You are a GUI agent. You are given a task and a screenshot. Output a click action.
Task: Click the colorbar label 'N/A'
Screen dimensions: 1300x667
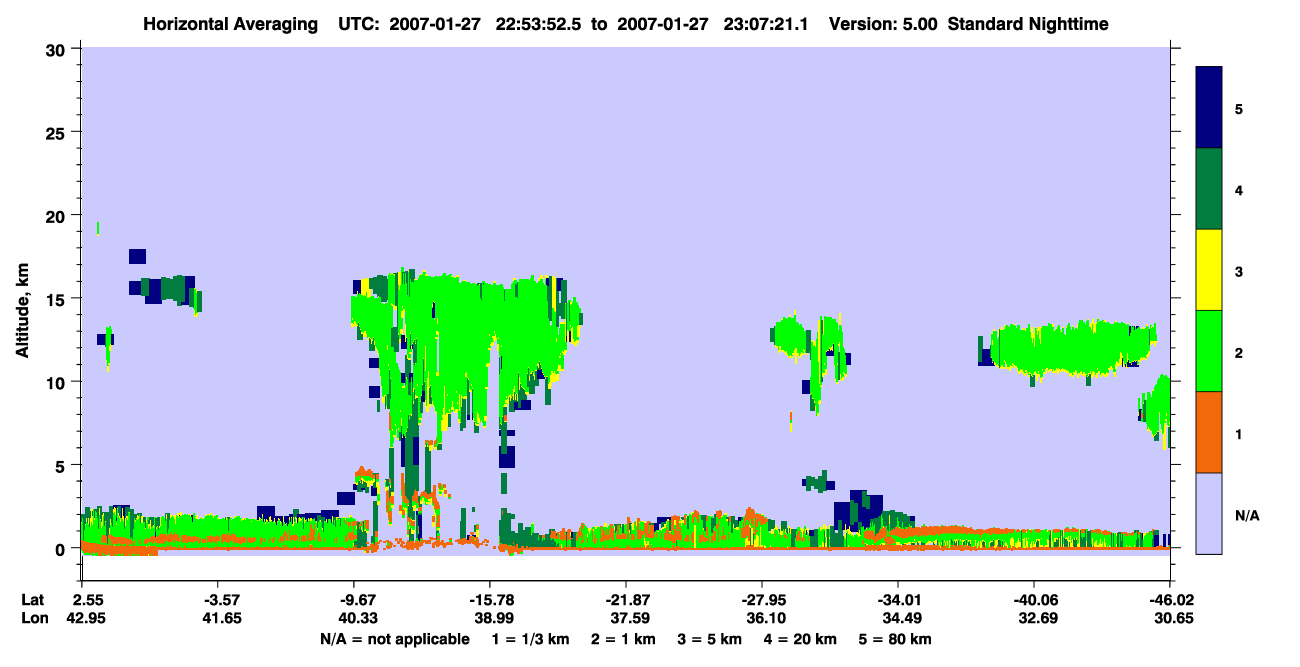pos(1247,515)
